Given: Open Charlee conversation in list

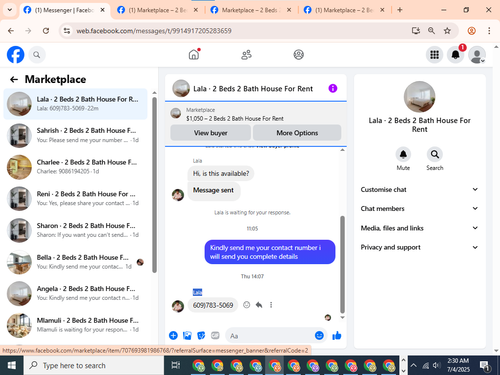Looking at the screenshot, I should point(75,167).
